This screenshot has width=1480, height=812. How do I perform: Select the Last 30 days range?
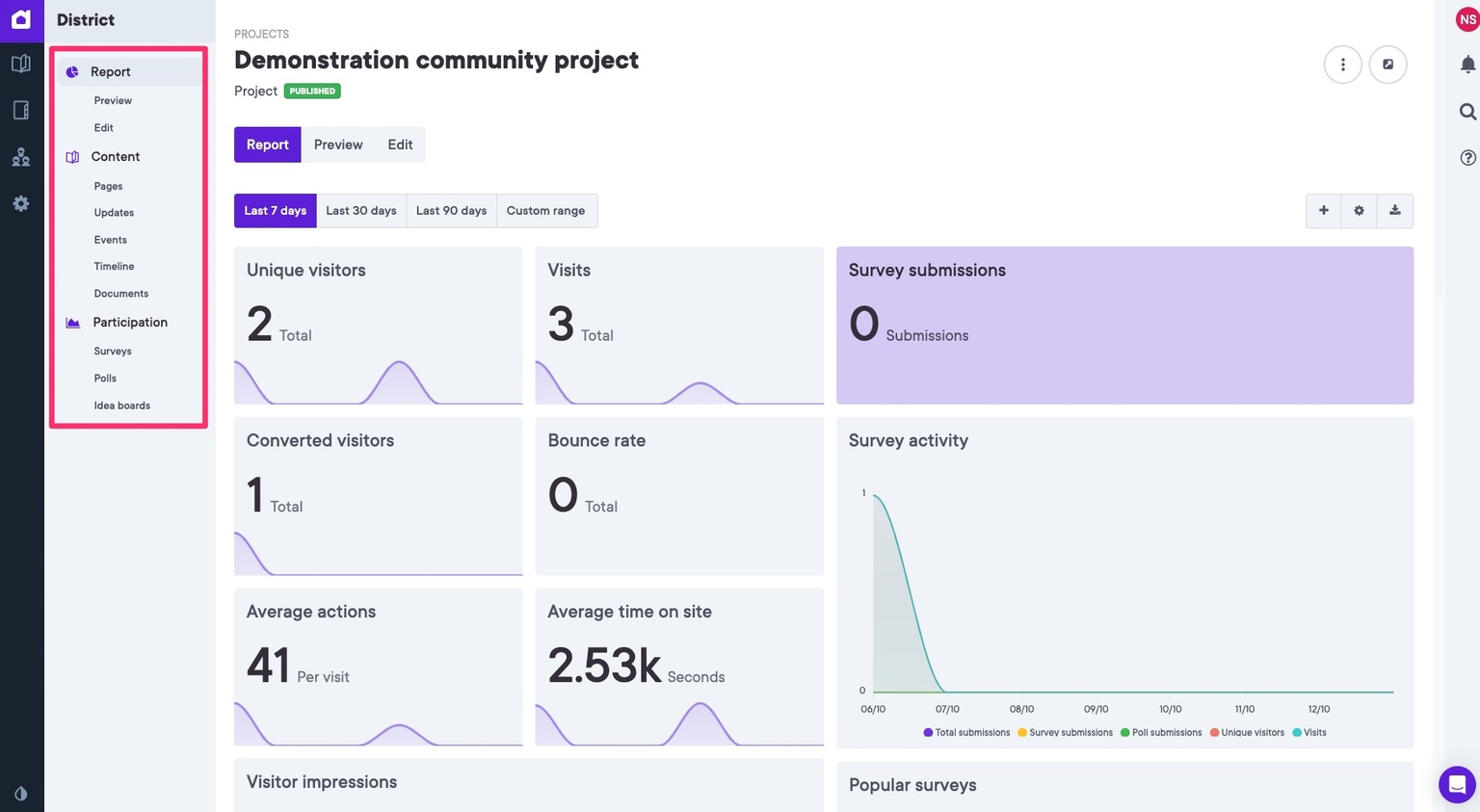coord(360,211)
